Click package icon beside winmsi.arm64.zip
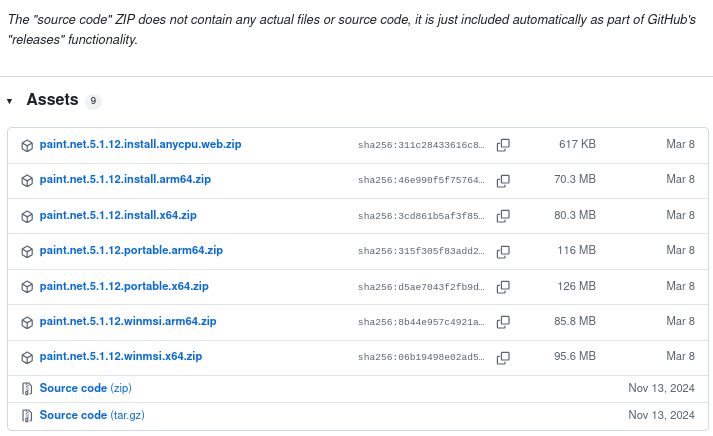 click(x=27, y=322)
